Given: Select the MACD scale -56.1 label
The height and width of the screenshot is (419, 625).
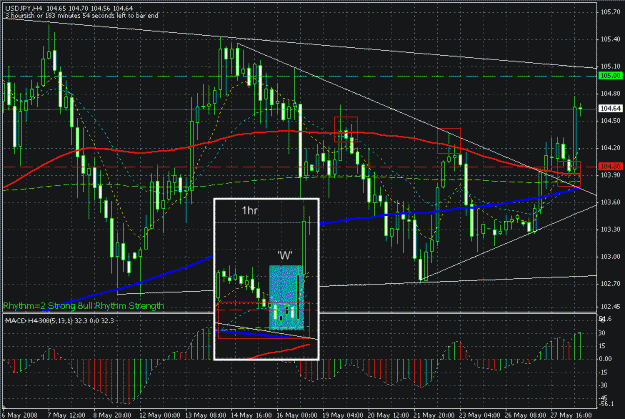Looking at the screenshot, I should 606,404.
